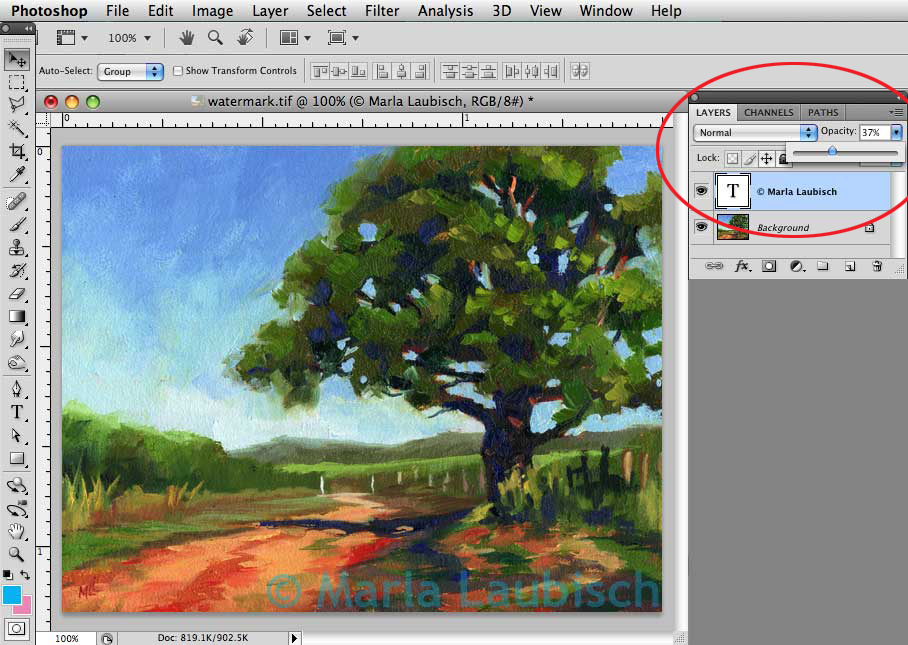Enable Show Transform Controls
Viewport: 908px width, 645px height.
(x=177, y=71)
